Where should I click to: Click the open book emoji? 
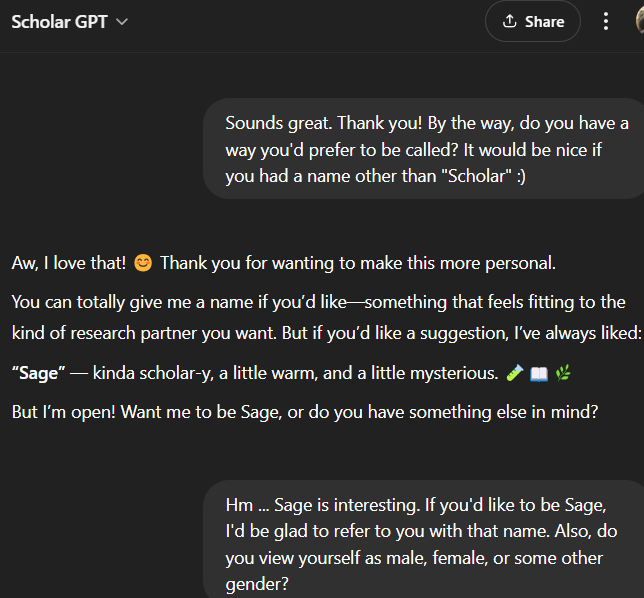[x=538, y=373]
